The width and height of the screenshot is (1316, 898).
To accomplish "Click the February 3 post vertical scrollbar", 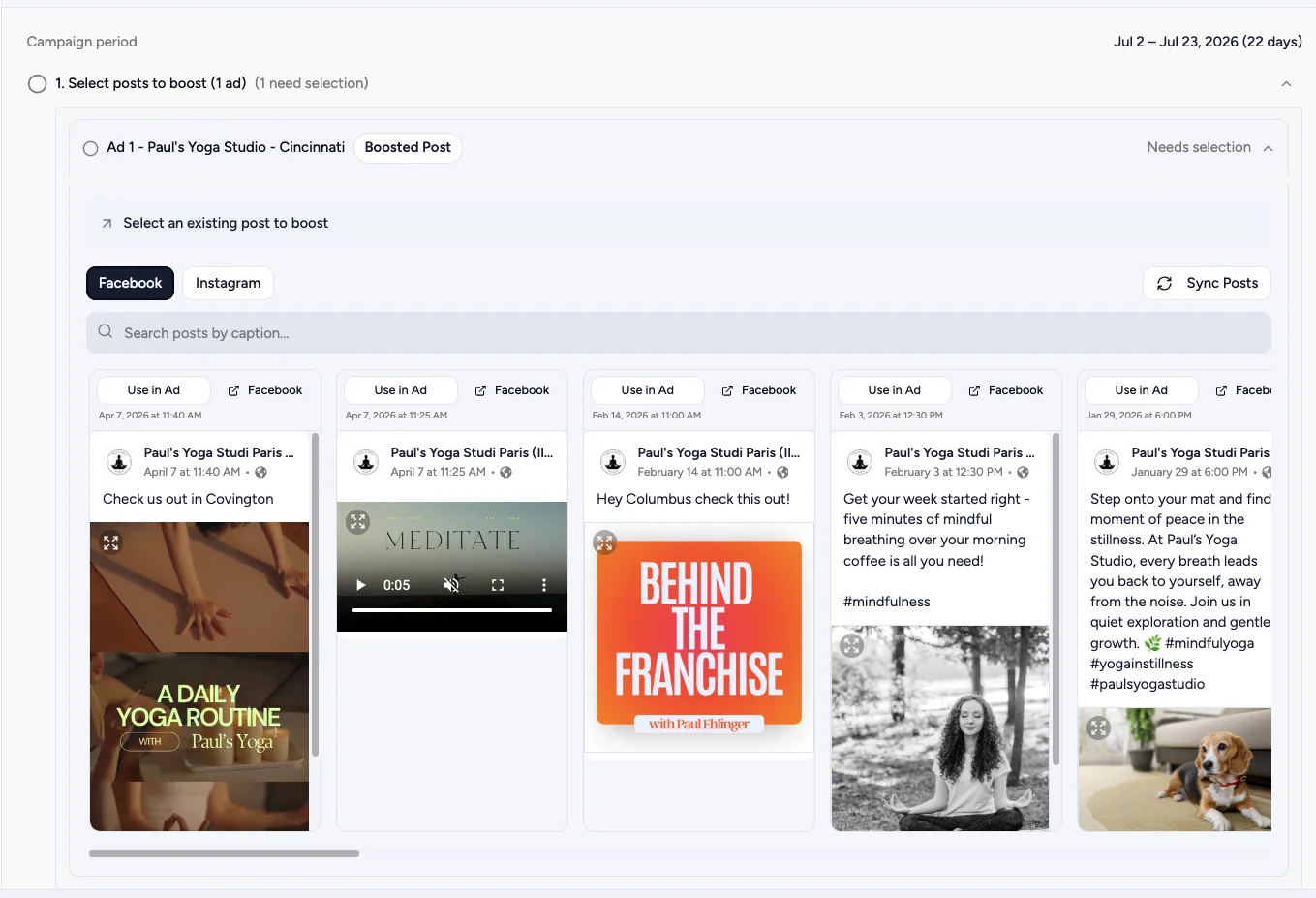I will tap(1056, 599).
